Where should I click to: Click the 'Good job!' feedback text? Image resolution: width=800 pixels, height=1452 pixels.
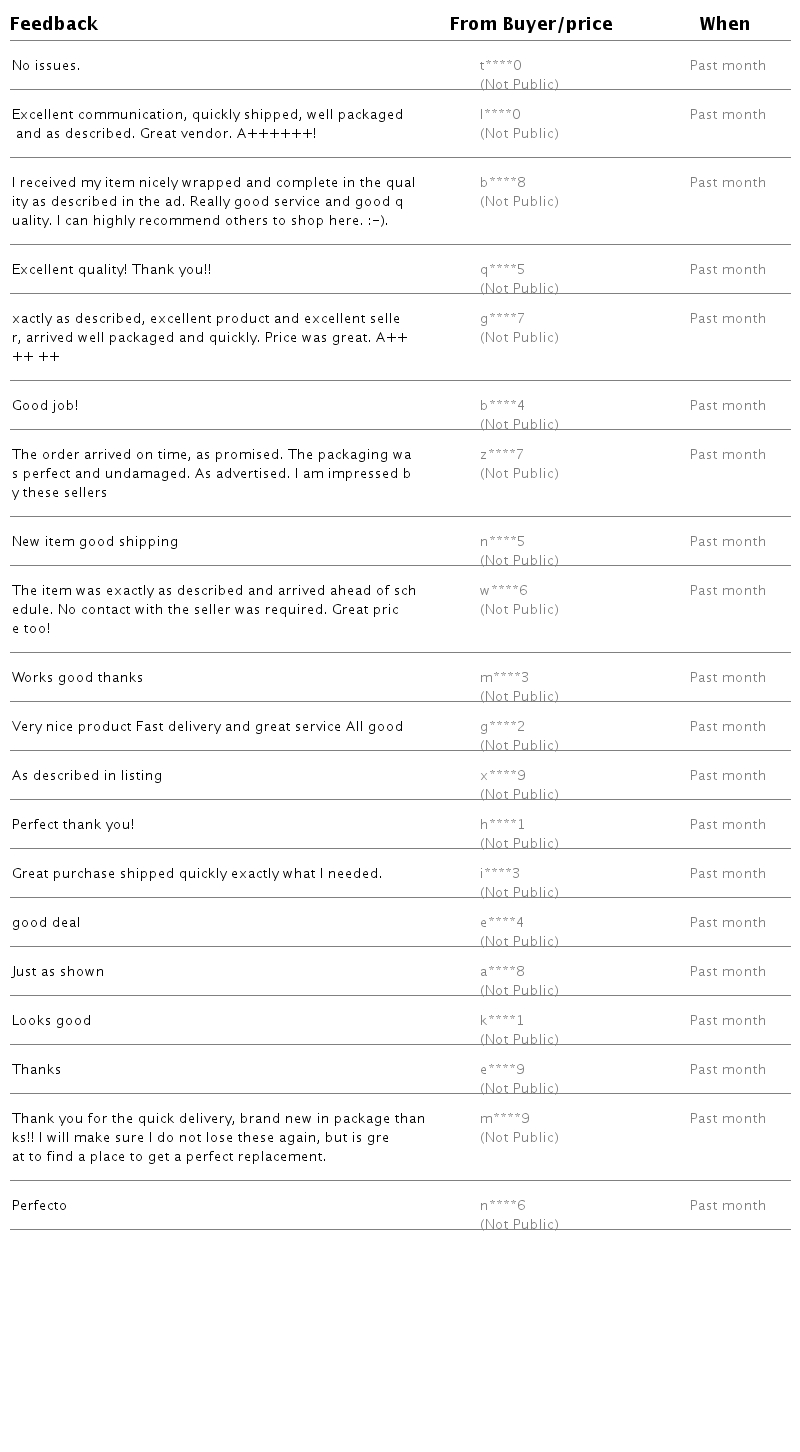(45, 406)
